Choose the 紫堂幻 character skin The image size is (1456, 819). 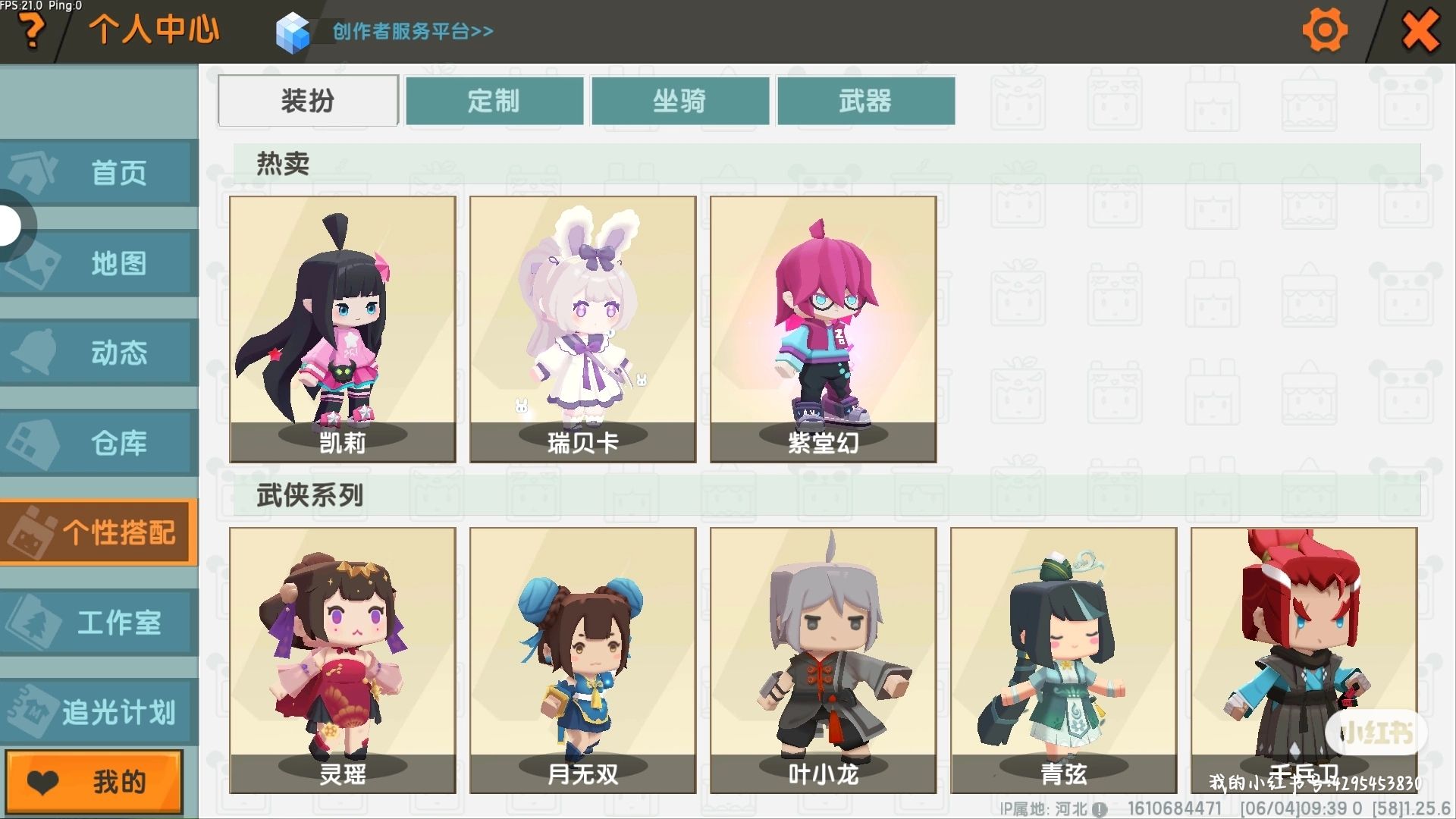(x=824, y=329)
